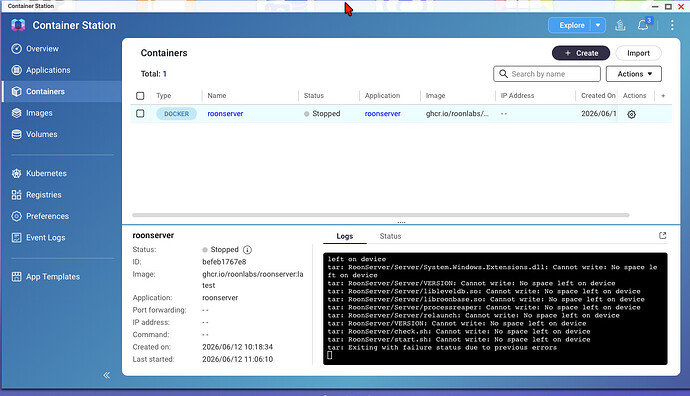Sort by the Created On column header
This screenshot has height=396, width=690.
point(598,95)
